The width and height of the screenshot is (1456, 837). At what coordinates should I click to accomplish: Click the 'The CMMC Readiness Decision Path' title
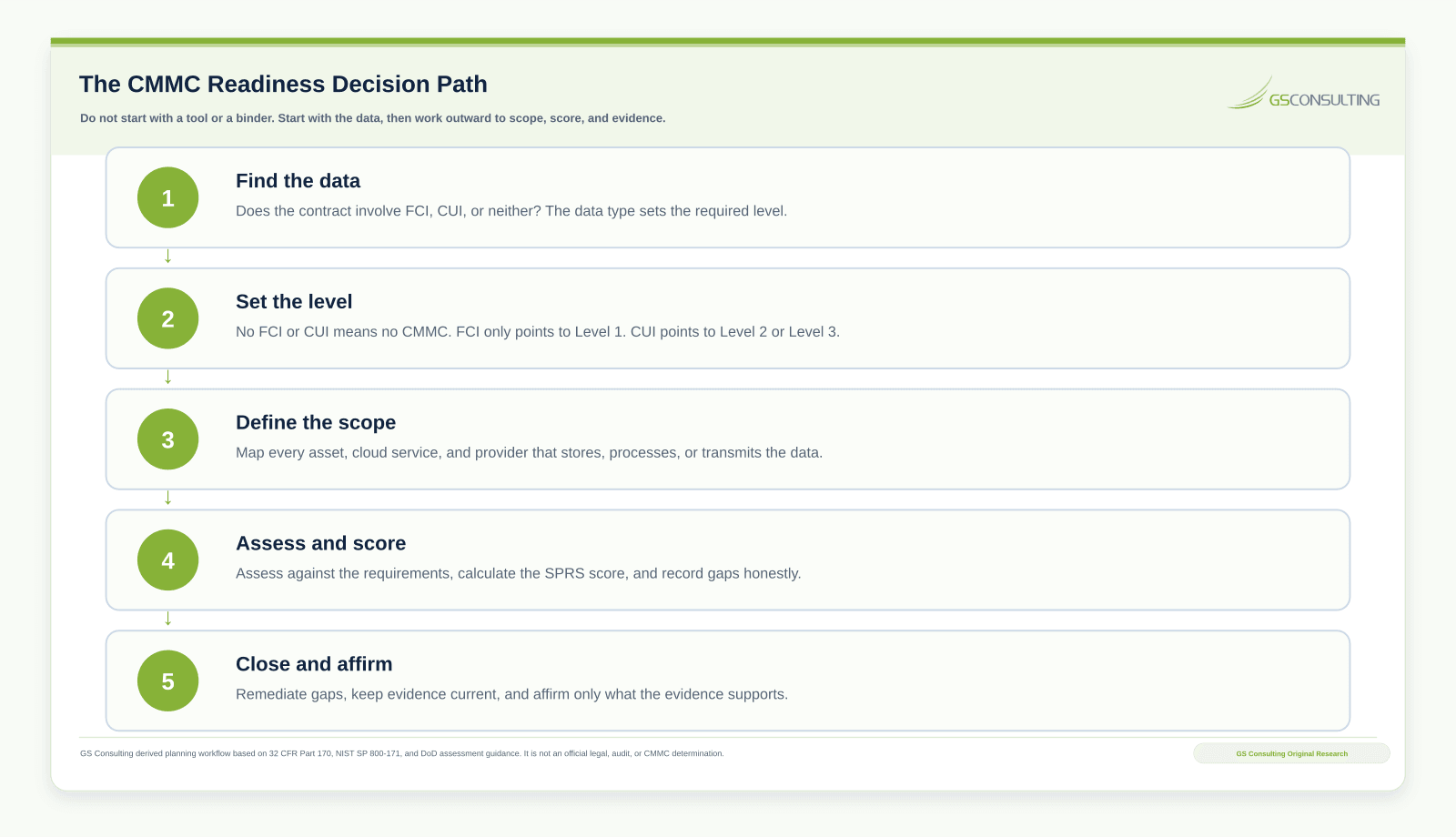(x=283, y=84)
